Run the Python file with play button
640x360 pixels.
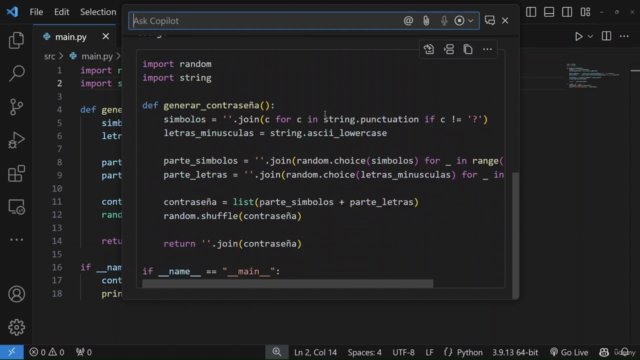(579, 36)
